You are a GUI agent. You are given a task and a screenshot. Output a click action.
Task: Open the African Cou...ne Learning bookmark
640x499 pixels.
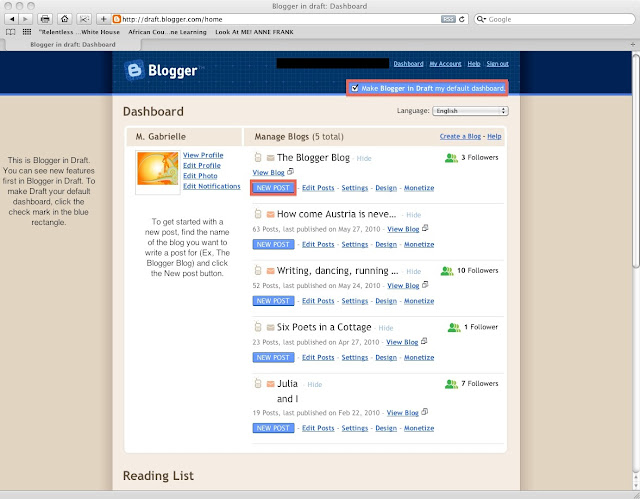167,32
